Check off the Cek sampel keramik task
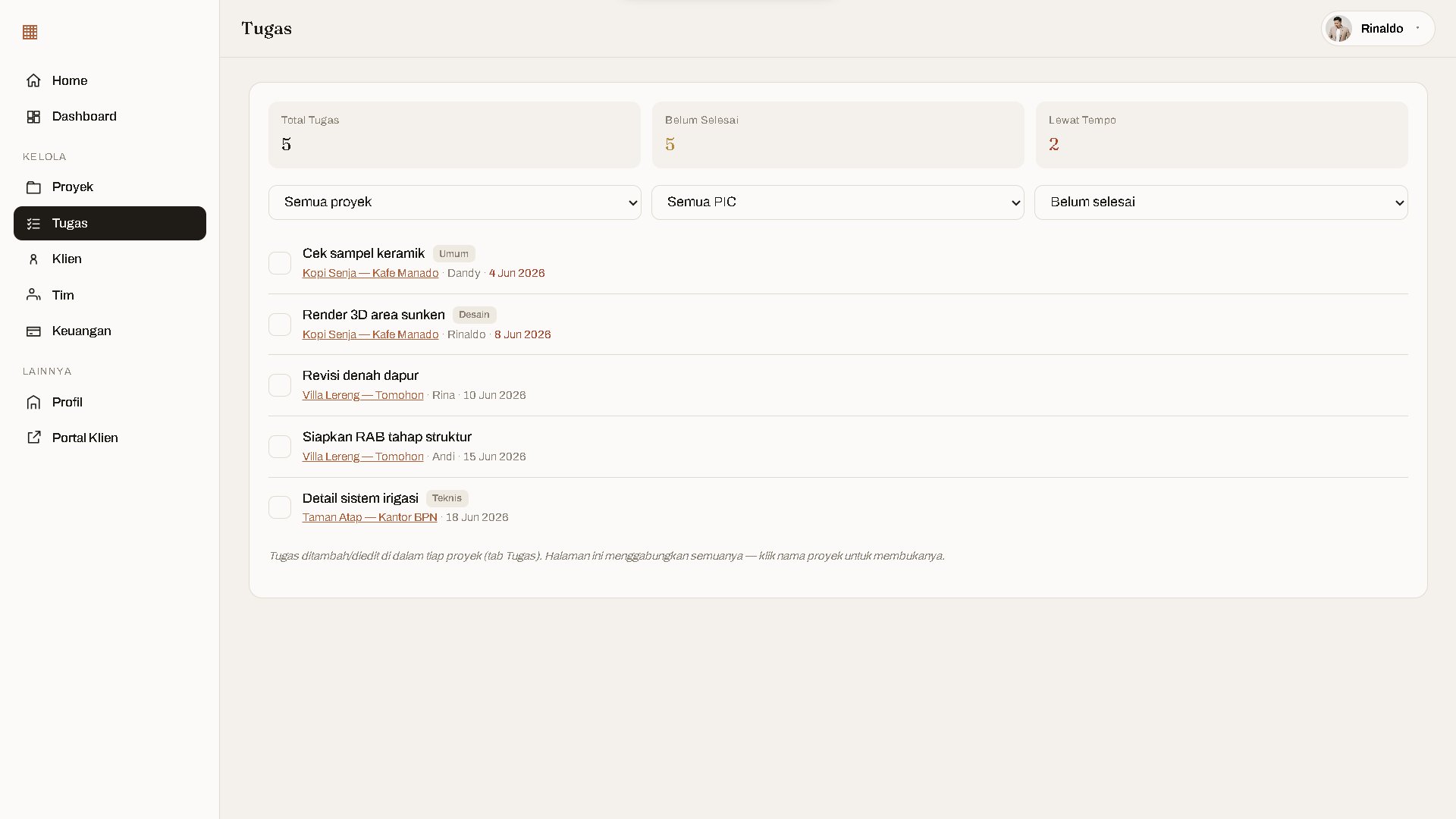This screenshot has width=1456, height=819. pyautogui.click(x=280, y=263)
